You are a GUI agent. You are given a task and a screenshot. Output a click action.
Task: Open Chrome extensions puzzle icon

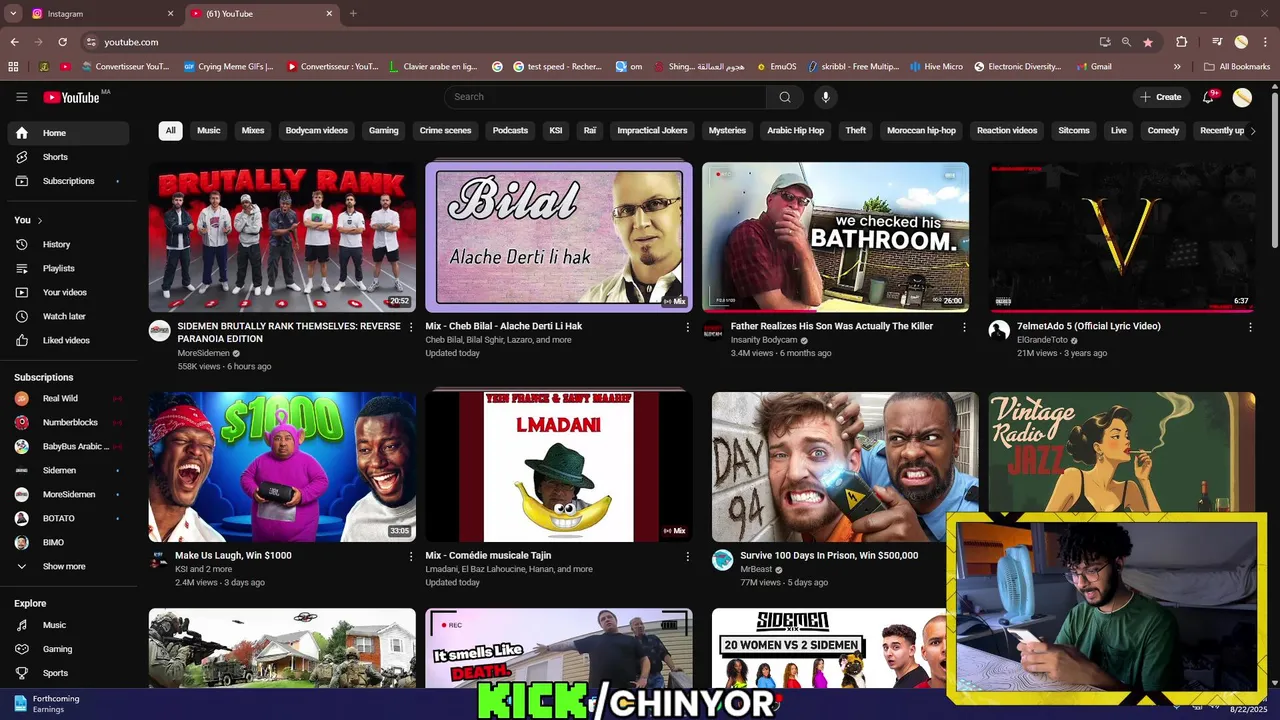1181,42
